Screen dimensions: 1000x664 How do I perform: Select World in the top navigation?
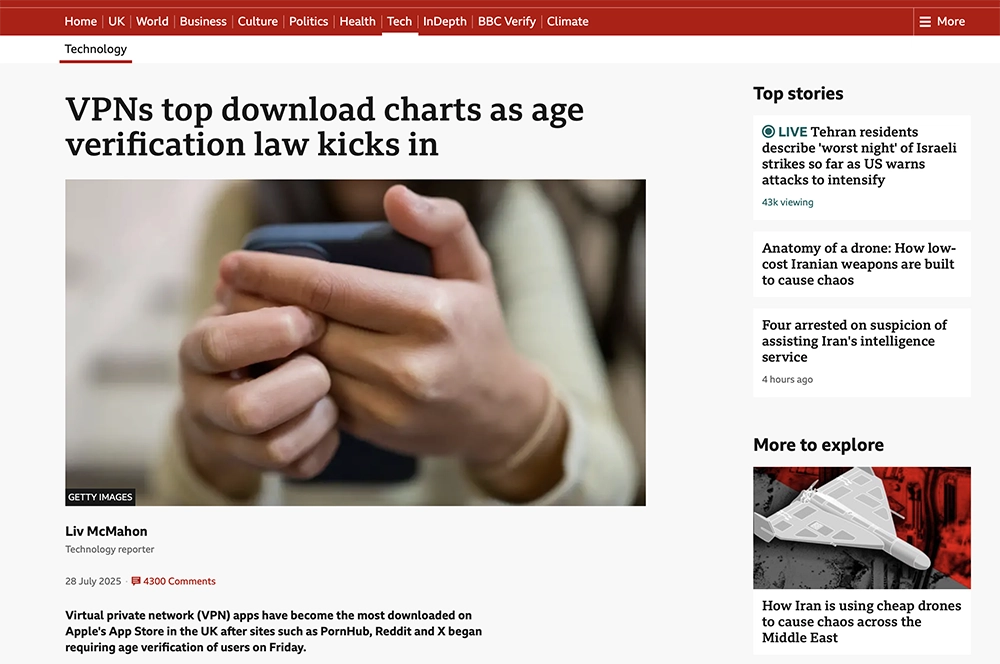pyautogui.click(x=152, y=21)
